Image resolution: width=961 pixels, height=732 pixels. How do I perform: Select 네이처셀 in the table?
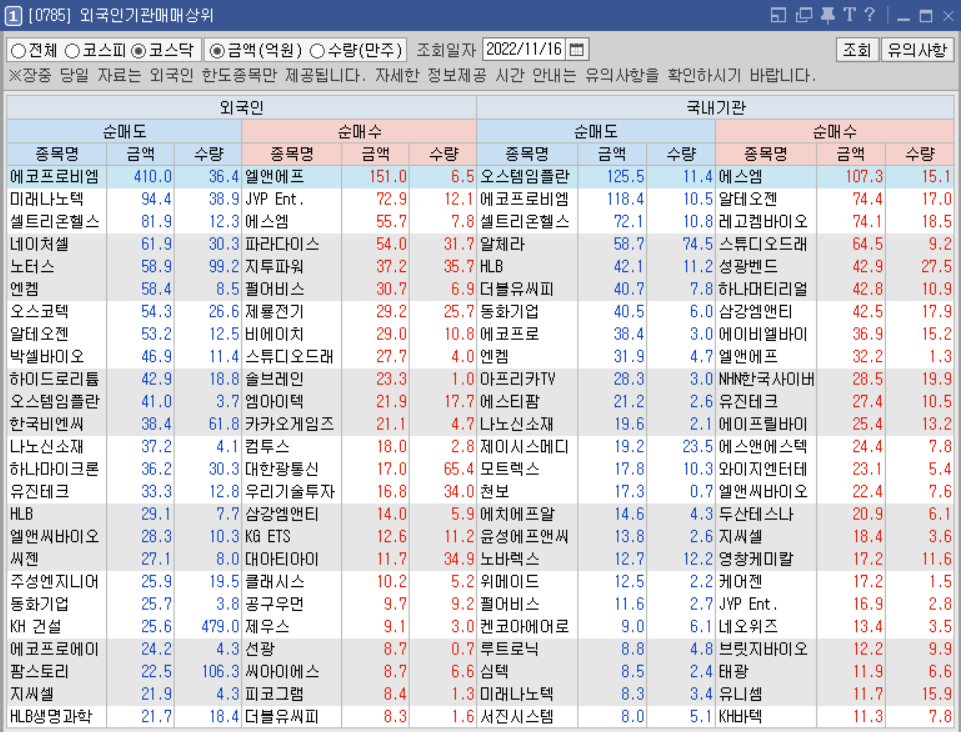39,244
